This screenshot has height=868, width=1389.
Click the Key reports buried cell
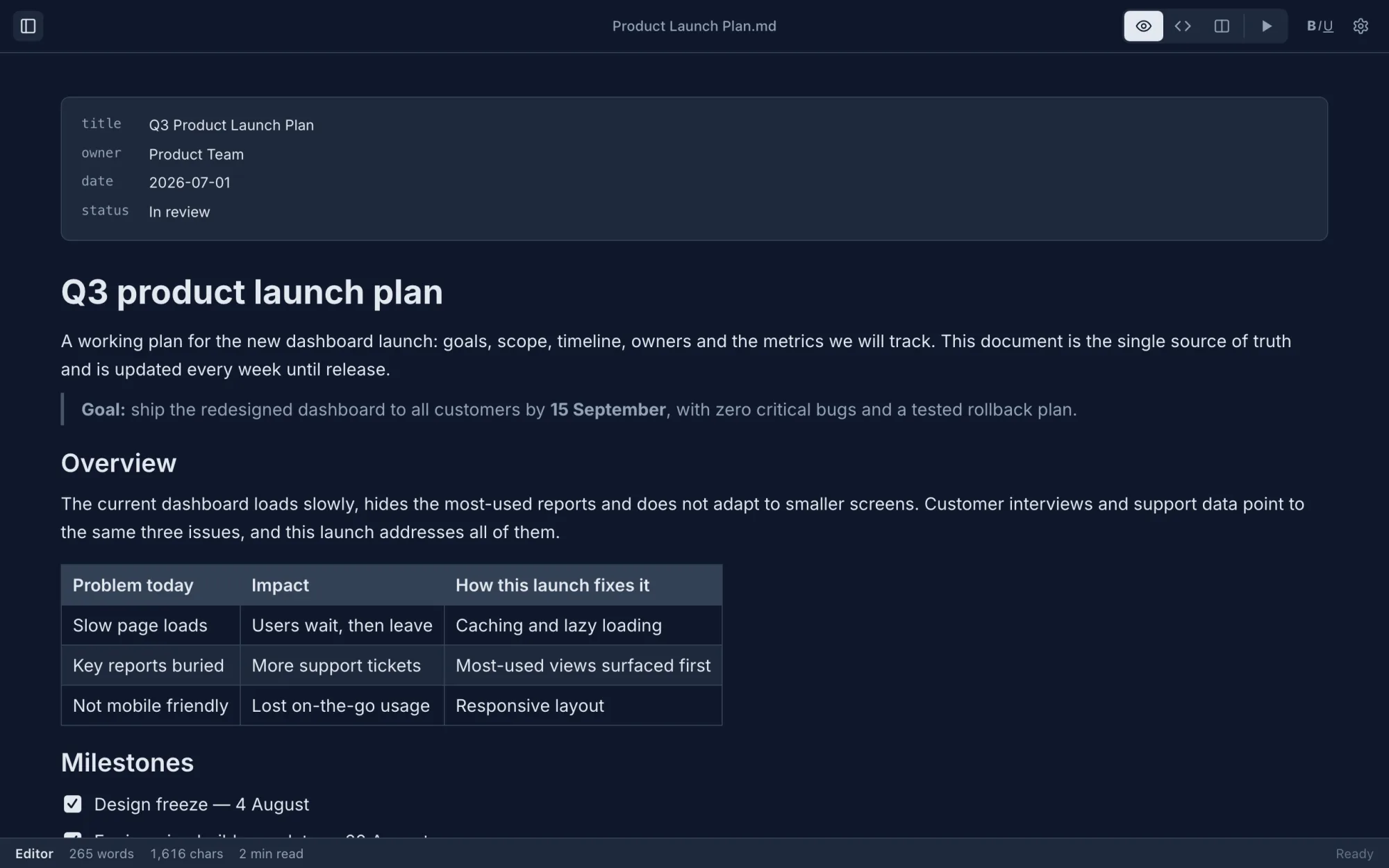click(151, 665)
